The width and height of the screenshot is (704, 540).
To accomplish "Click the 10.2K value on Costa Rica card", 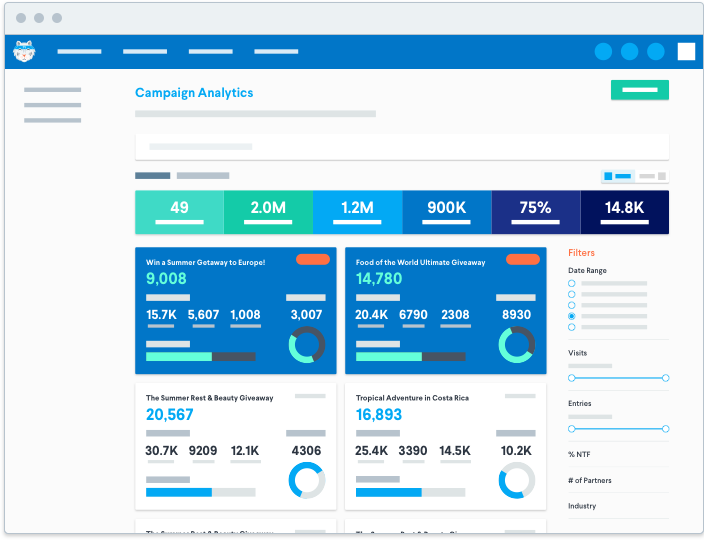I will point(516,451).
